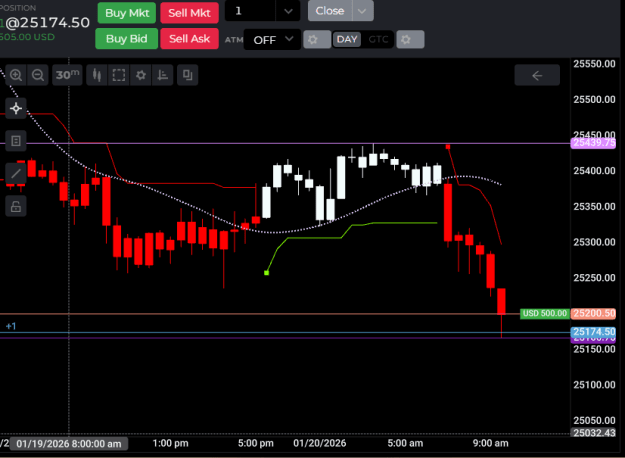
Task: Open the 30m timeframe selector
Action: 67,75
